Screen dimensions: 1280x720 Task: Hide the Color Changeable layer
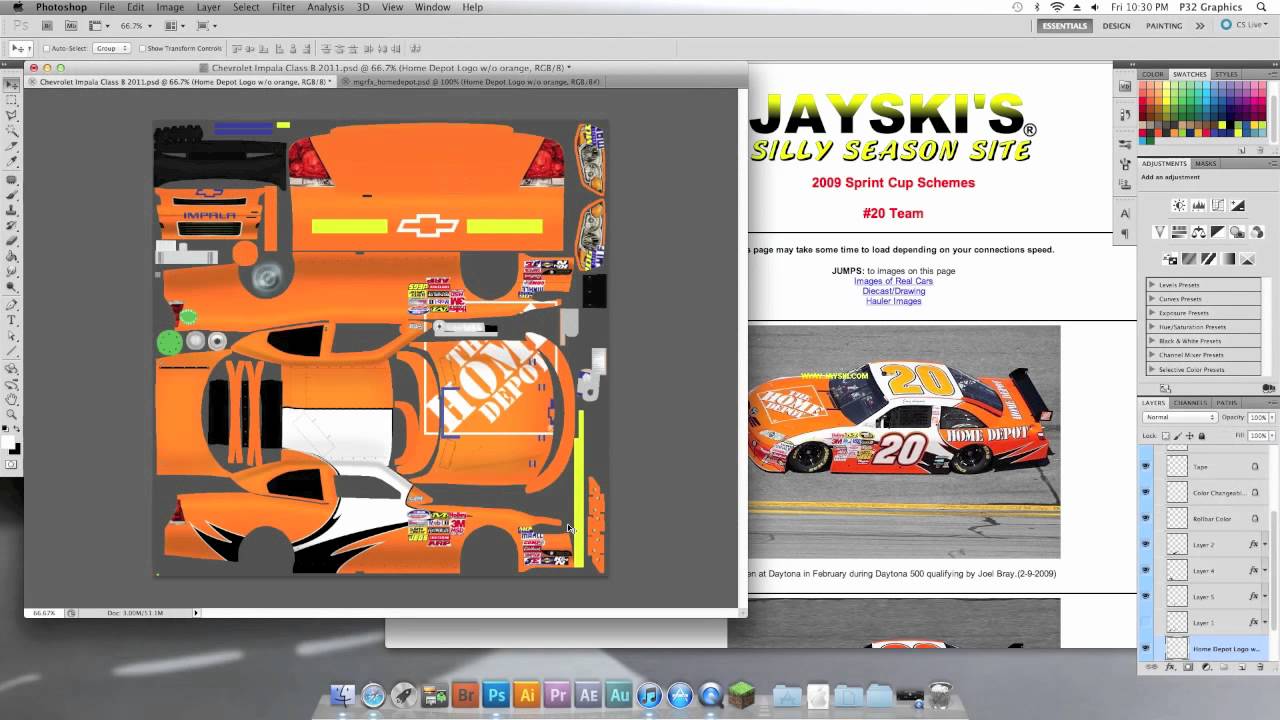[x=1146, y=492]
